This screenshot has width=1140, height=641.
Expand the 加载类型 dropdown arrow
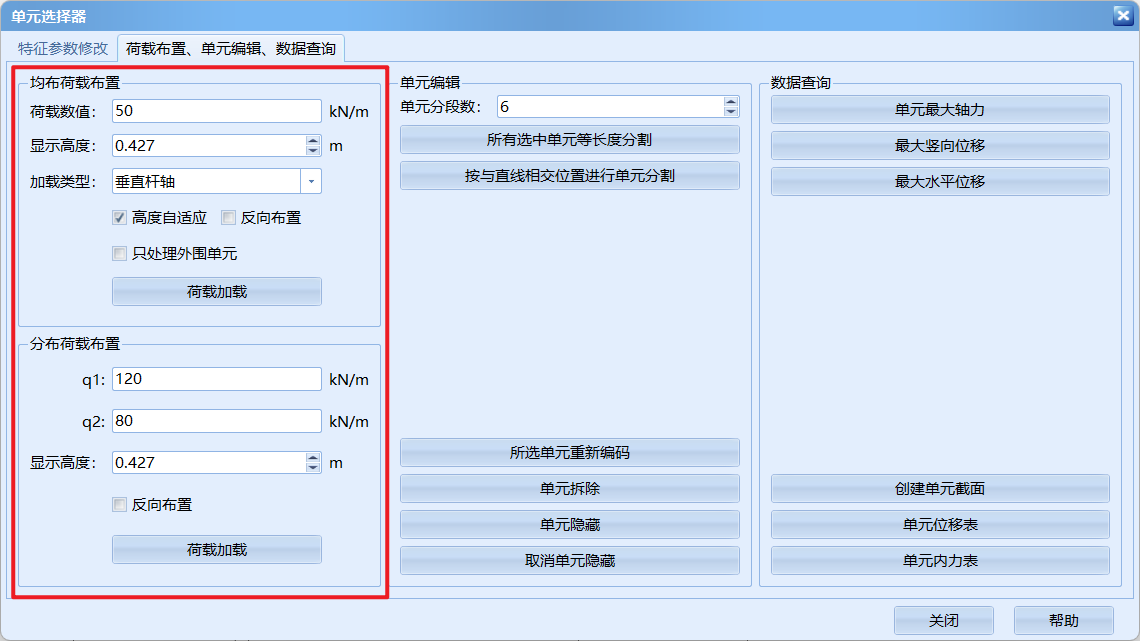(311, 181)
